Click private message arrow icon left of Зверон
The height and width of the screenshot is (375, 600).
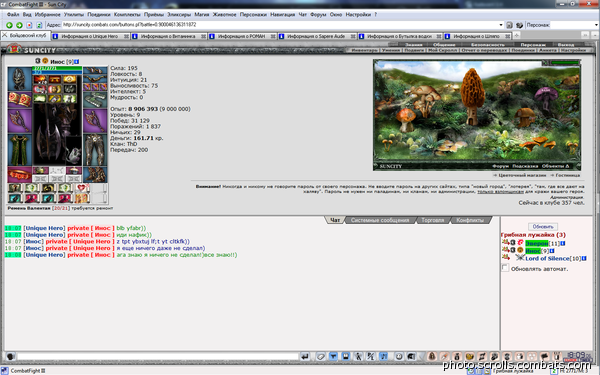[505, 242]
